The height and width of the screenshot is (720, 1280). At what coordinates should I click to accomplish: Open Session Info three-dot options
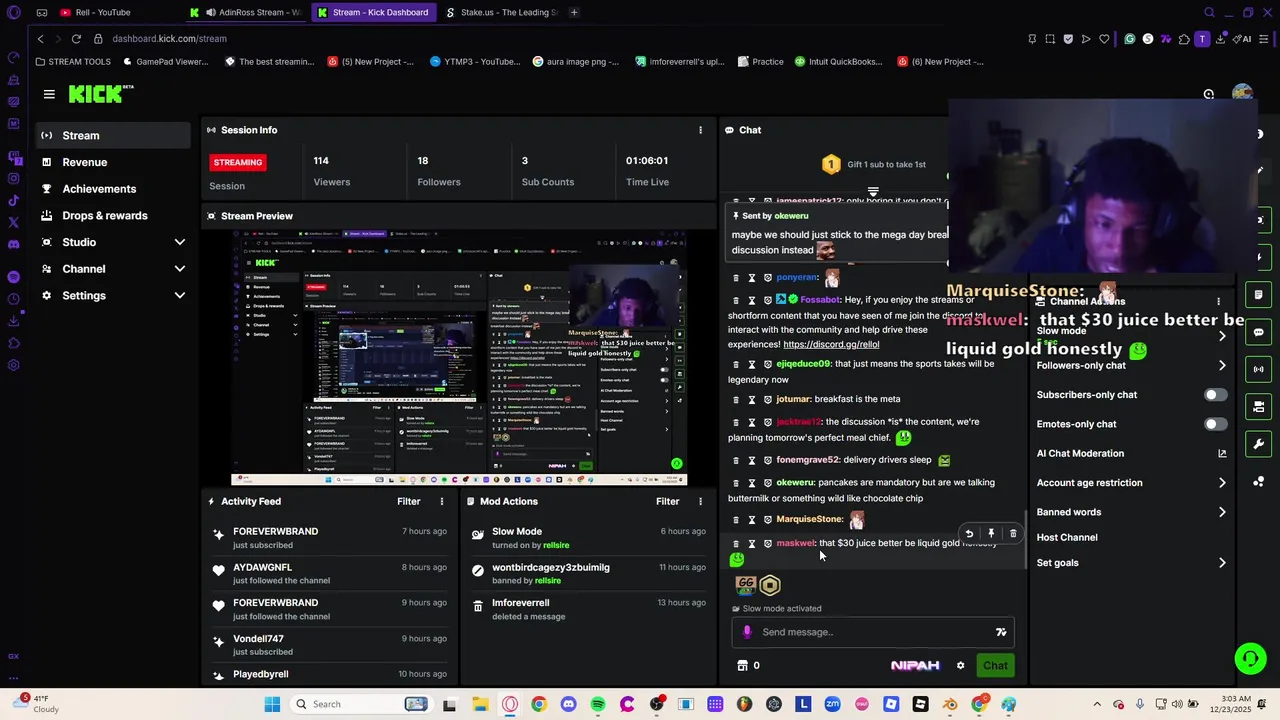point(700,130)
